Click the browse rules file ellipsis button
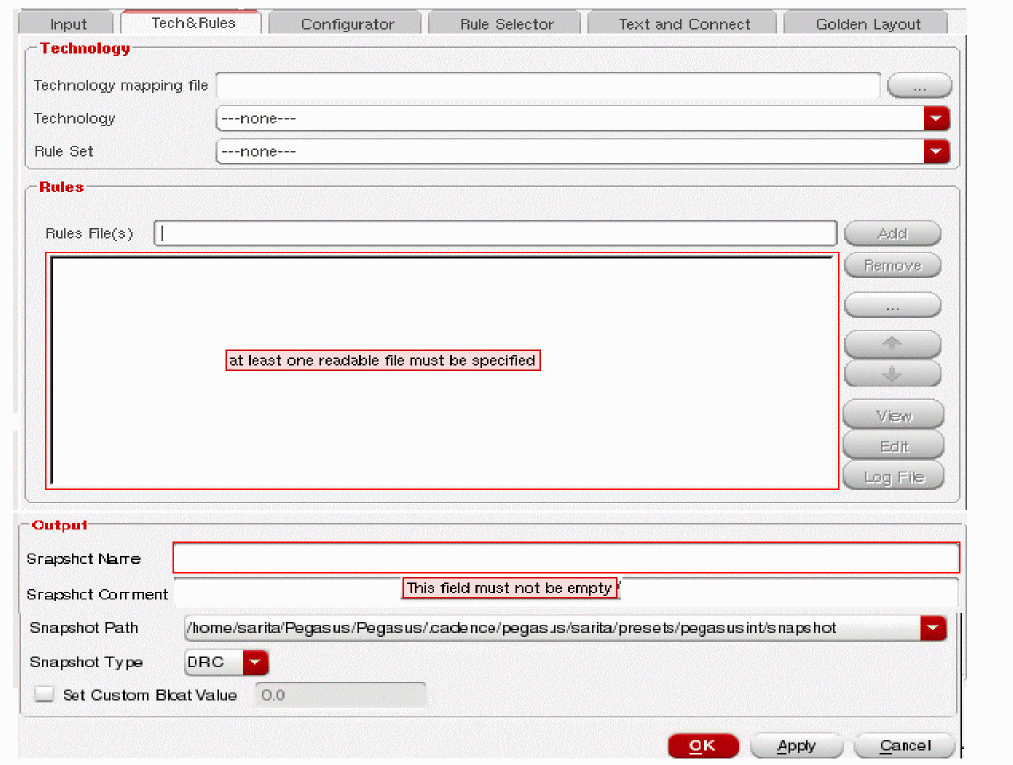 click(x=892, y=306)
